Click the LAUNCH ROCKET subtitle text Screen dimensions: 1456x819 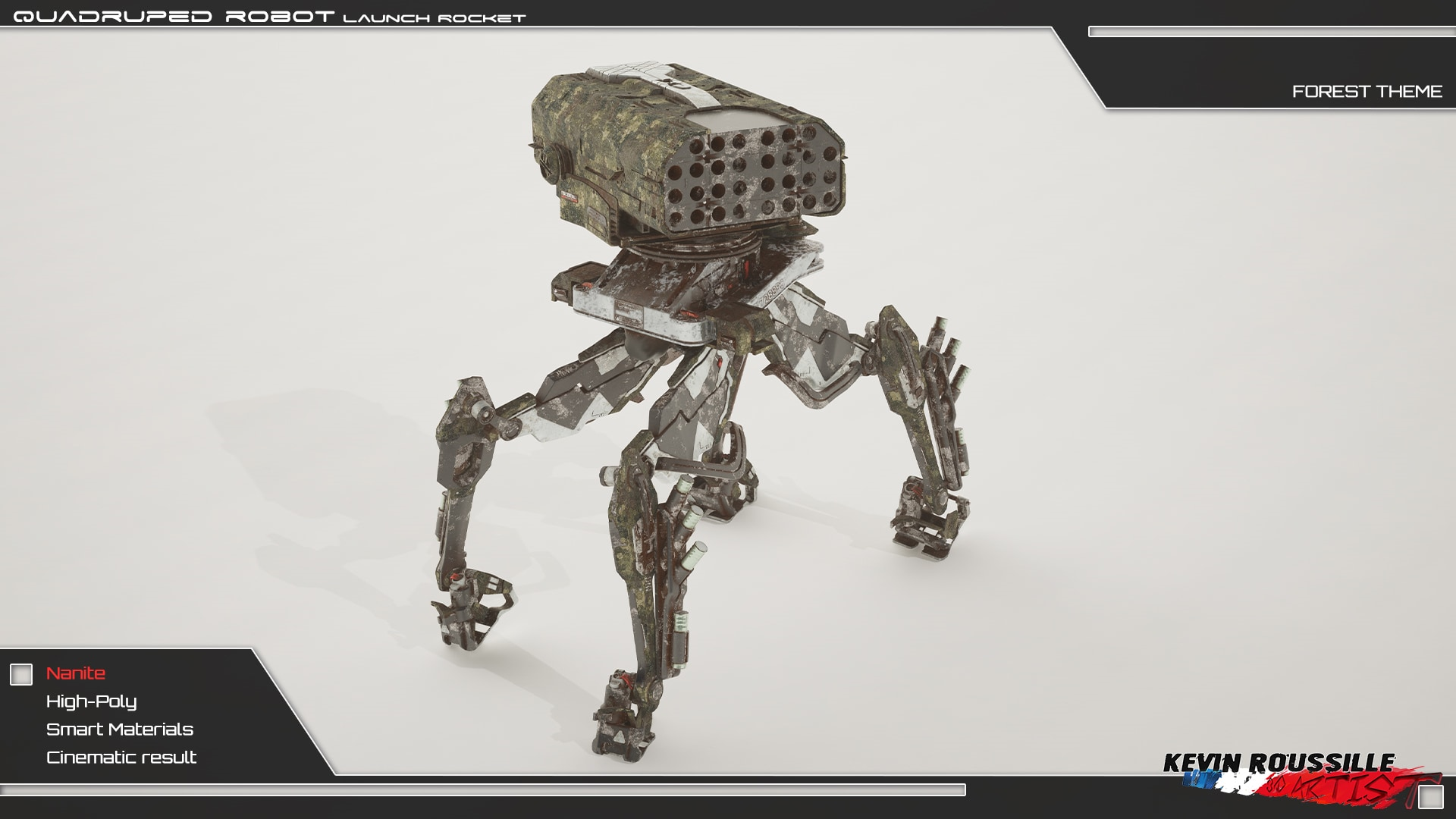point(434,18)
